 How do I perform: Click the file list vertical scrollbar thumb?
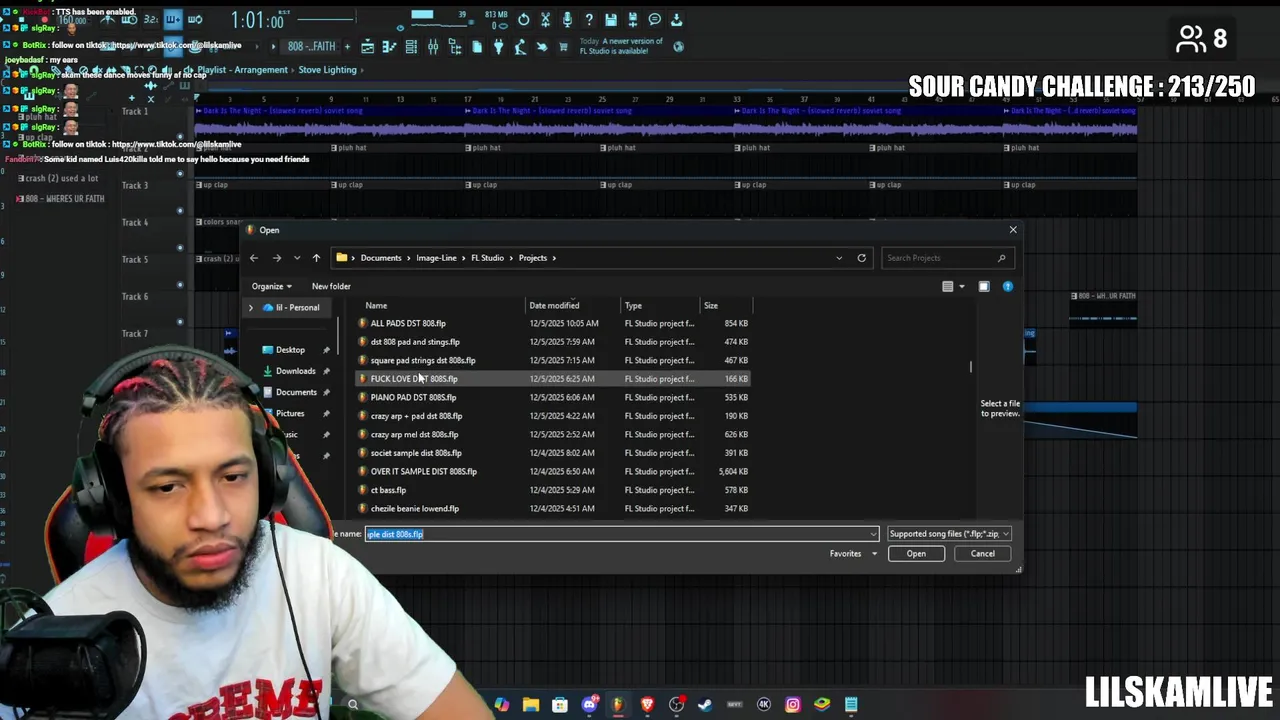(971, 367)
